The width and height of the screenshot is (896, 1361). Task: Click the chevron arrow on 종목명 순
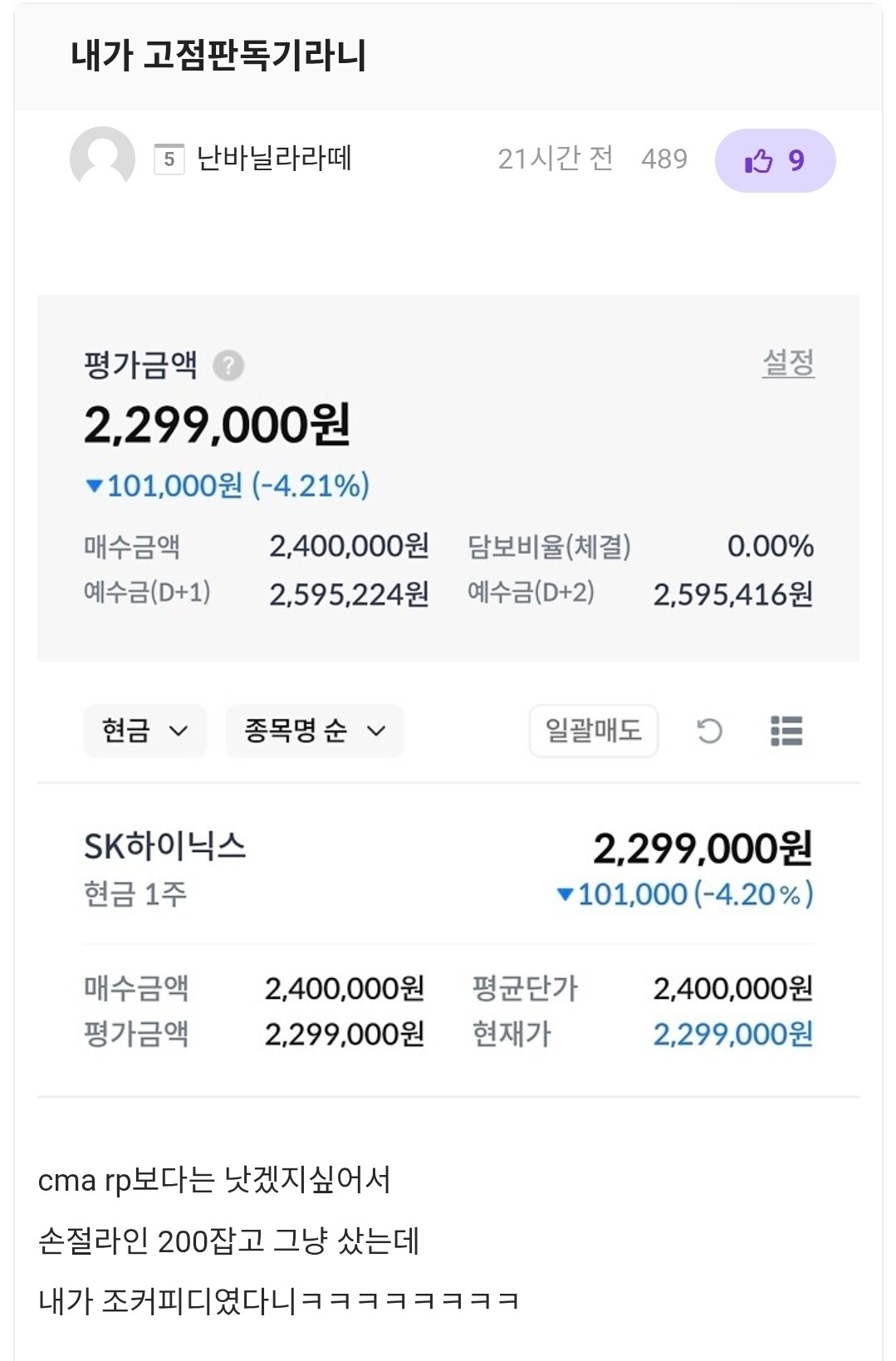point(376,732)
